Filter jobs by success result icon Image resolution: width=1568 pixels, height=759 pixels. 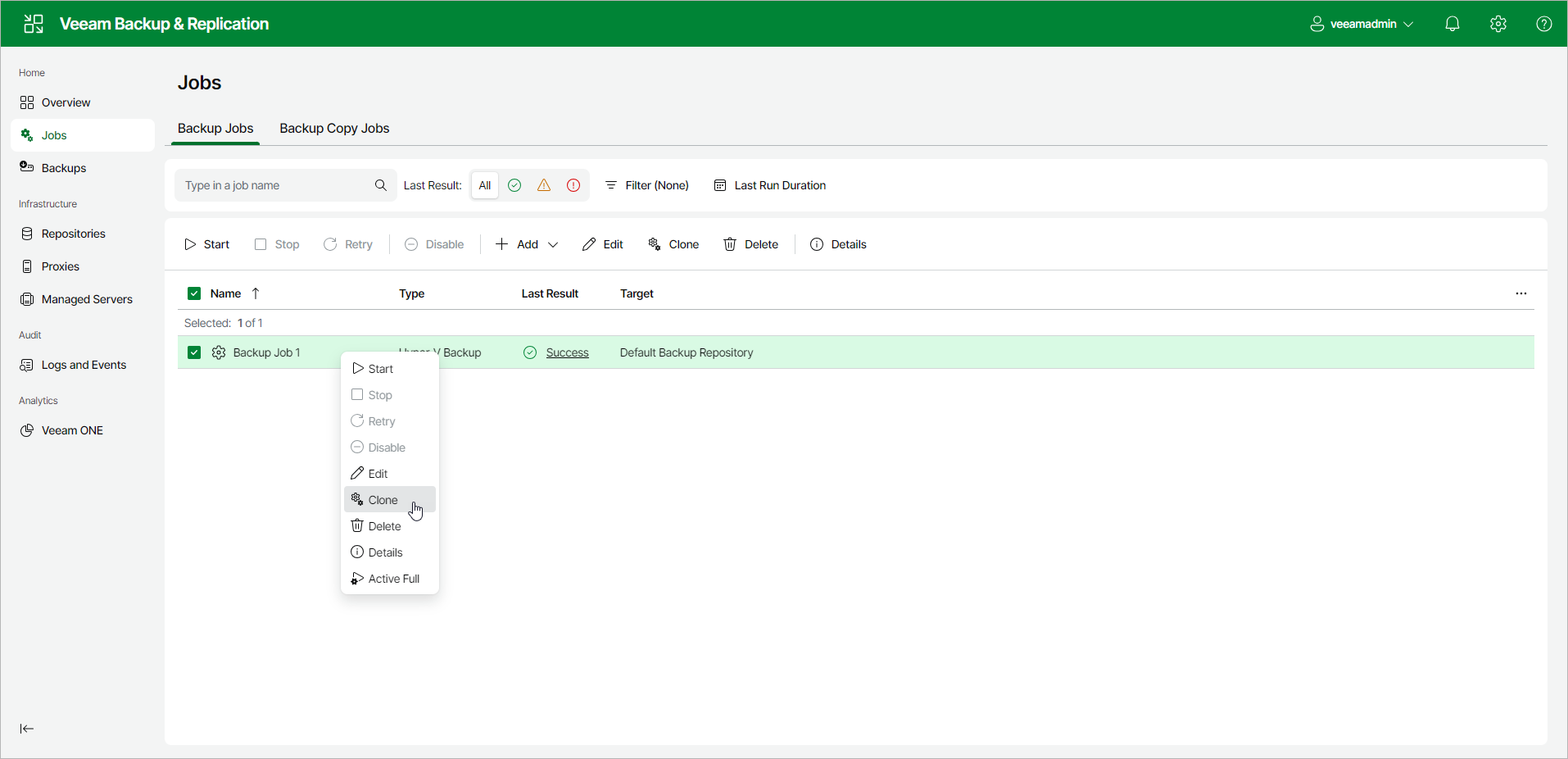point(514,185)
